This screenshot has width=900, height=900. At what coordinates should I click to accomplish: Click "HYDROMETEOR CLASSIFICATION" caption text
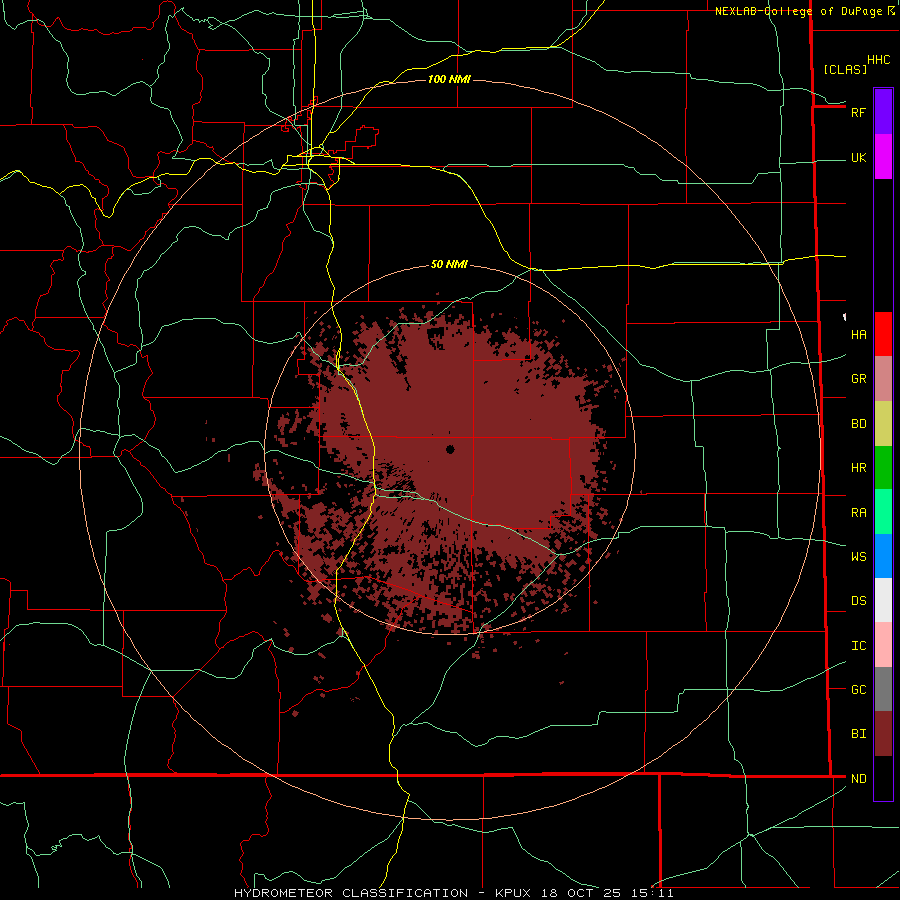click(x=351, y=893)
